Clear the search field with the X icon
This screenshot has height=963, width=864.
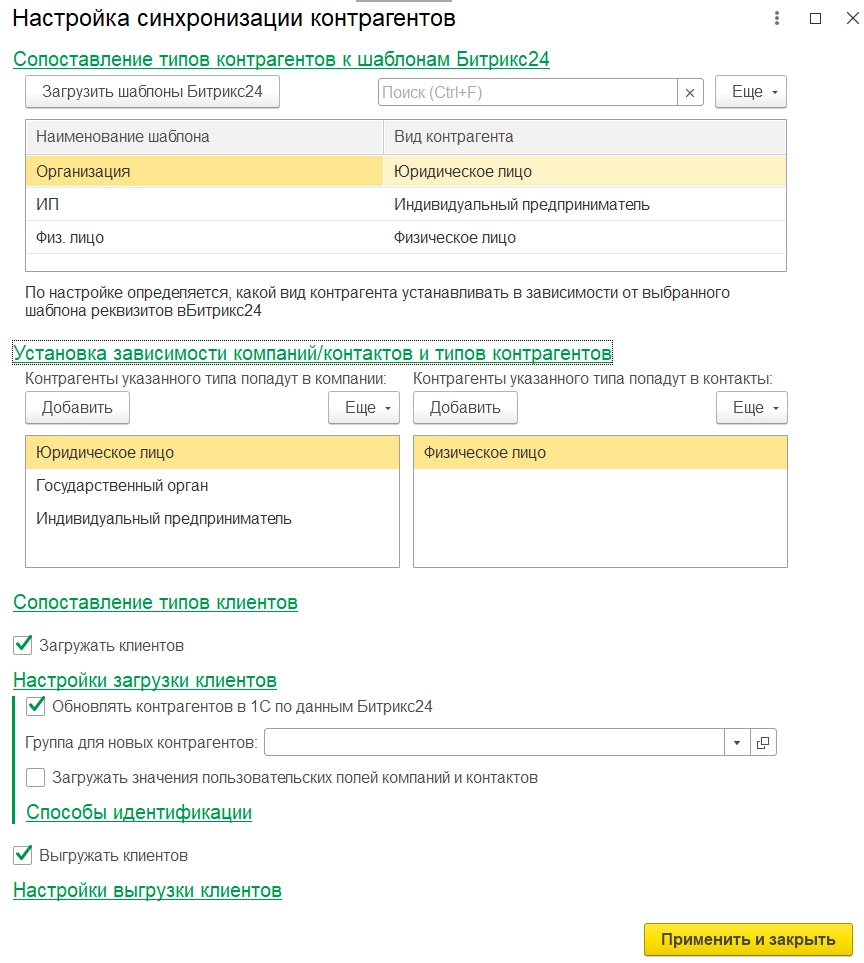[690, 92]
